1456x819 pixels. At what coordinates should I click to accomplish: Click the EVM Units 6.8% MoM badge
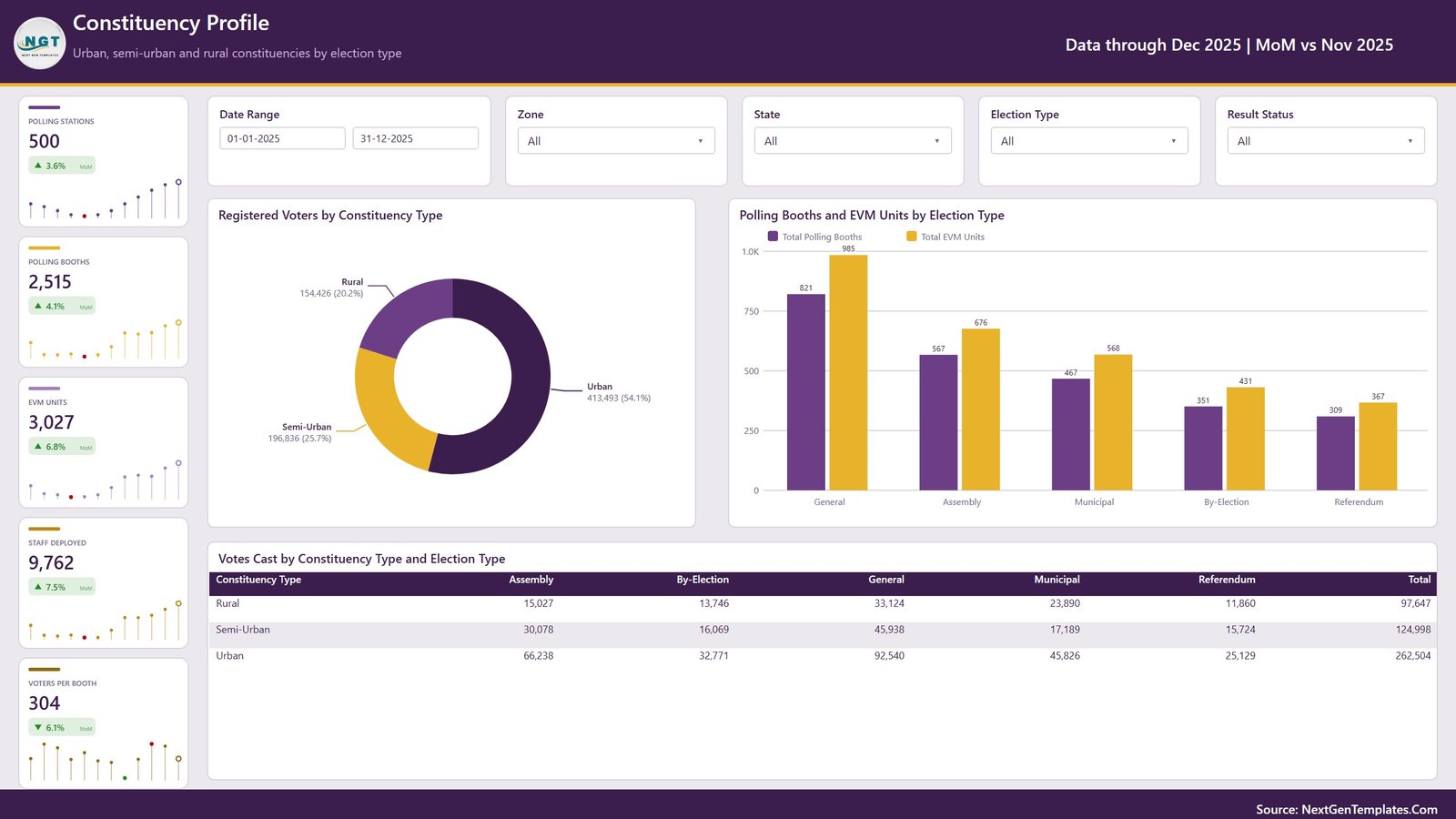pos(62,447)
